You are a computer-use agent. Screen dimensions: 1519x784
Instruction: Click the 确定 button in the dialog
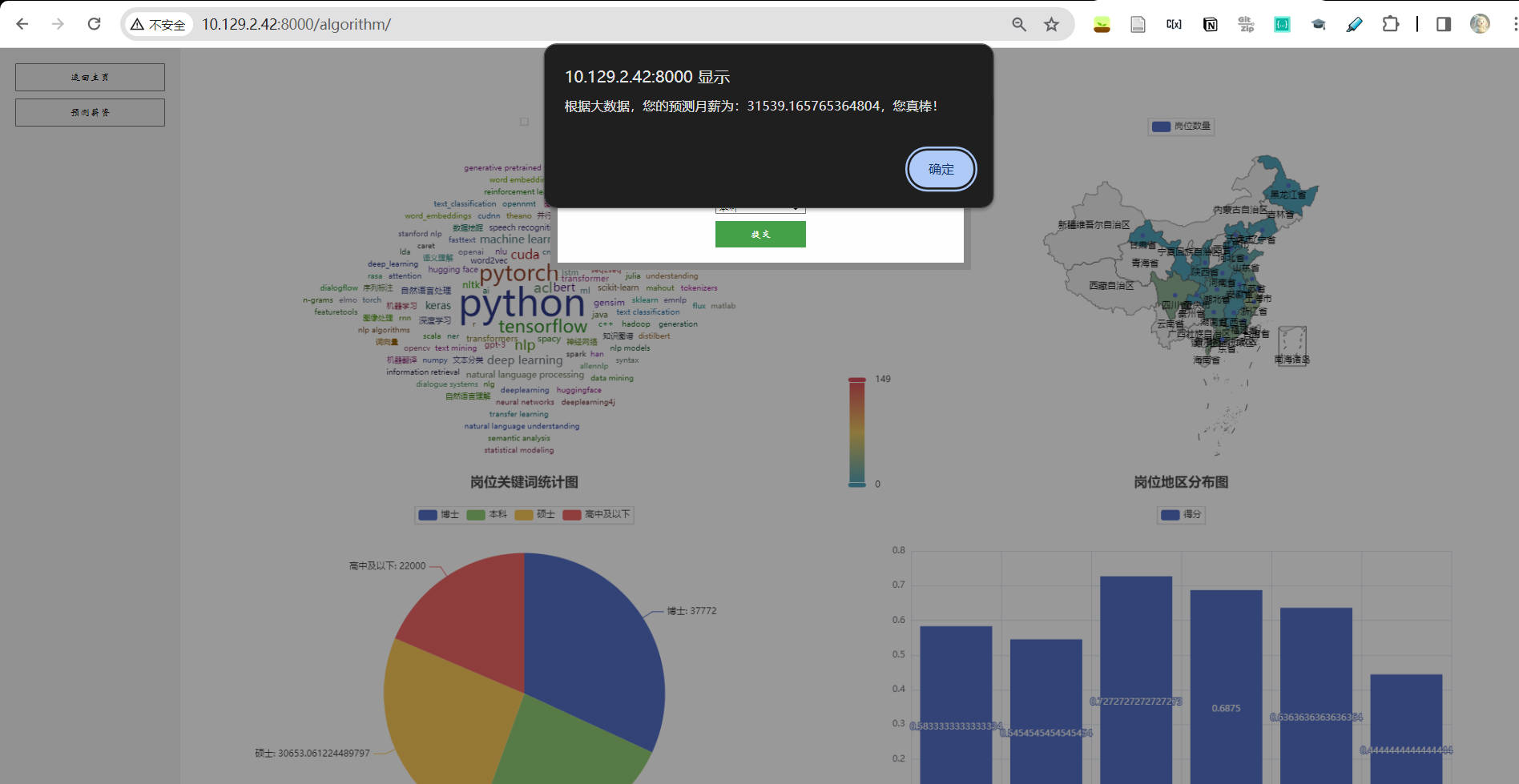[940, 169]
